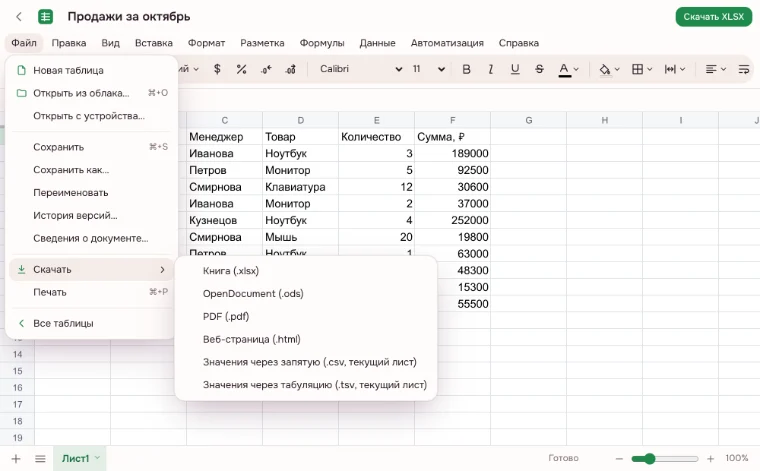
Task: Apply percent format icon
Action: pos(241,69)
